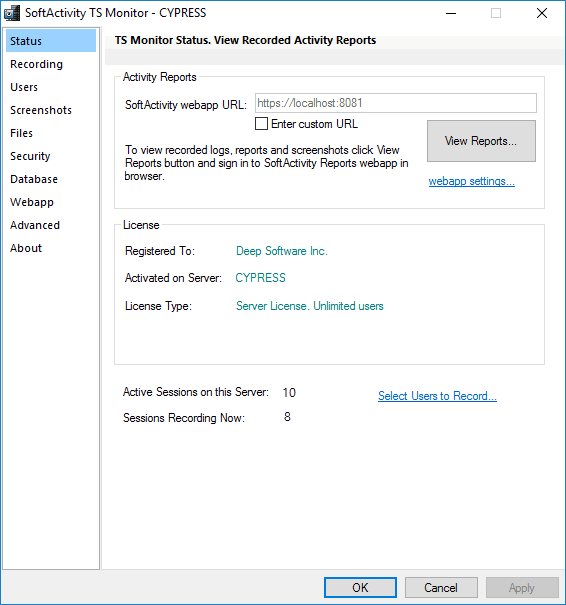Click the 'License Type:' label
The image size is (566, 605).
coord(158,306)
